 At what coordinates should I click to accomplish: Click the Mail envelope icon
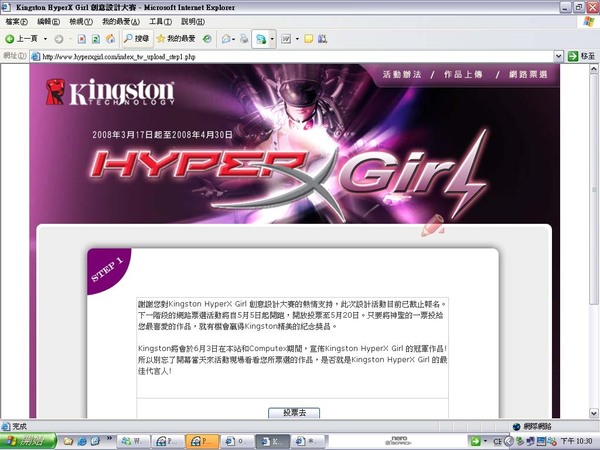click(227, 39)
